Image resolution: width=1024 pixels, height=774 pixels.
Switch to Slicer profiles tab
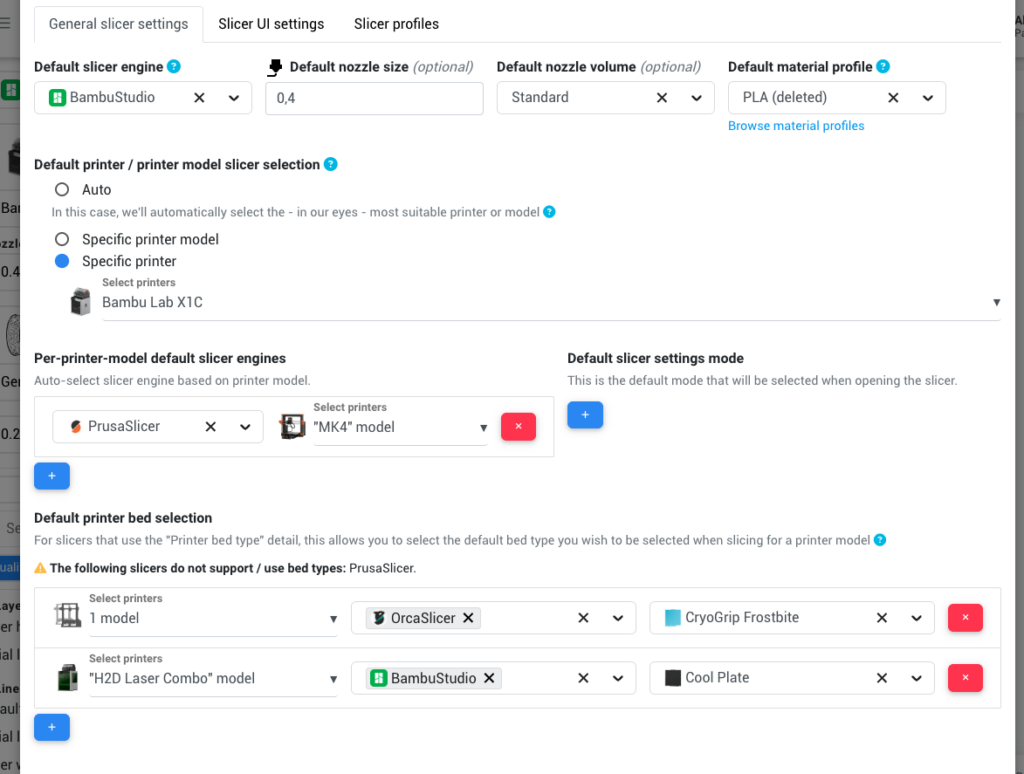[x=396, y=24]
